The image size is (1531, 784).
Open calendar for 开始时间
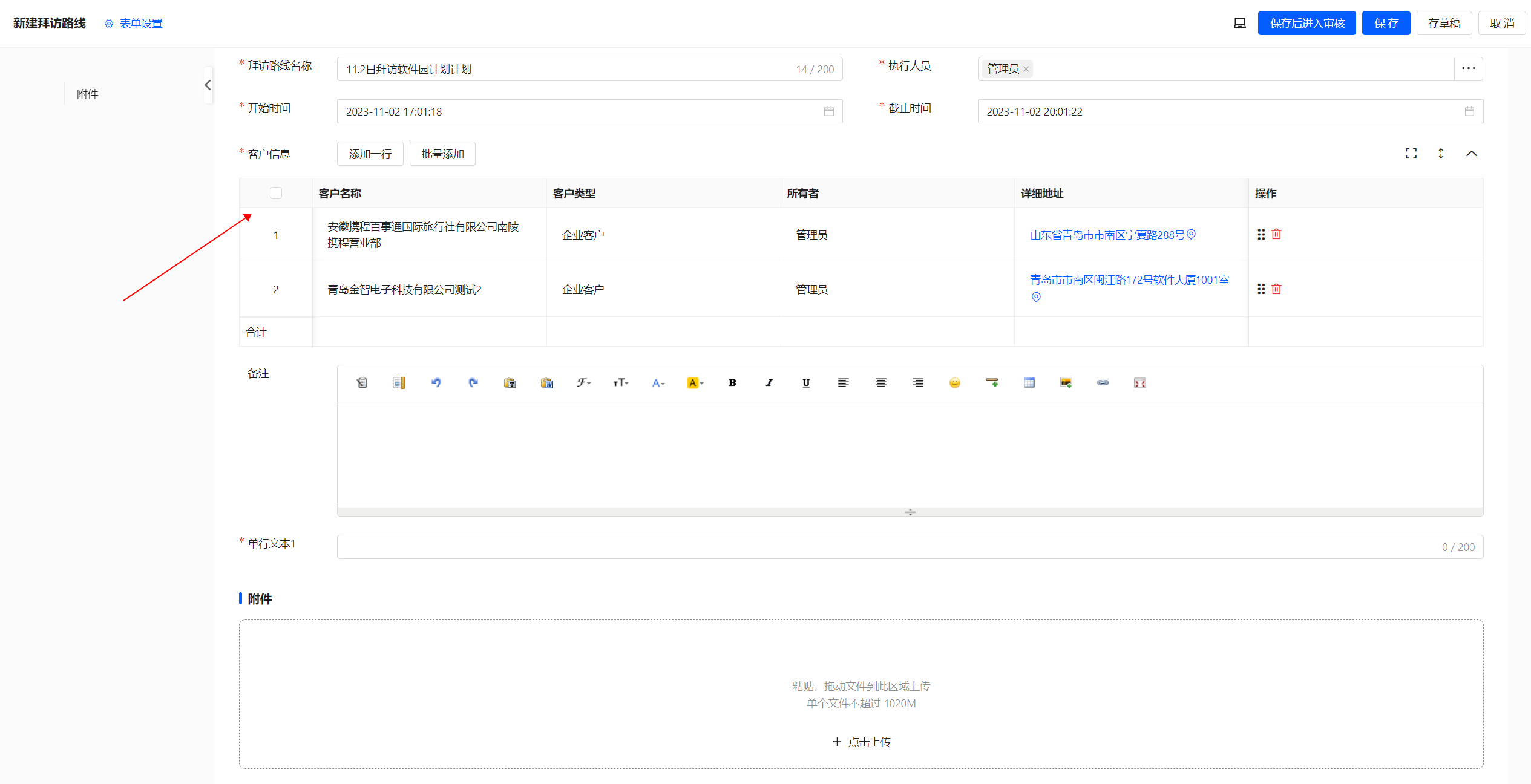(x=829, y=111)
